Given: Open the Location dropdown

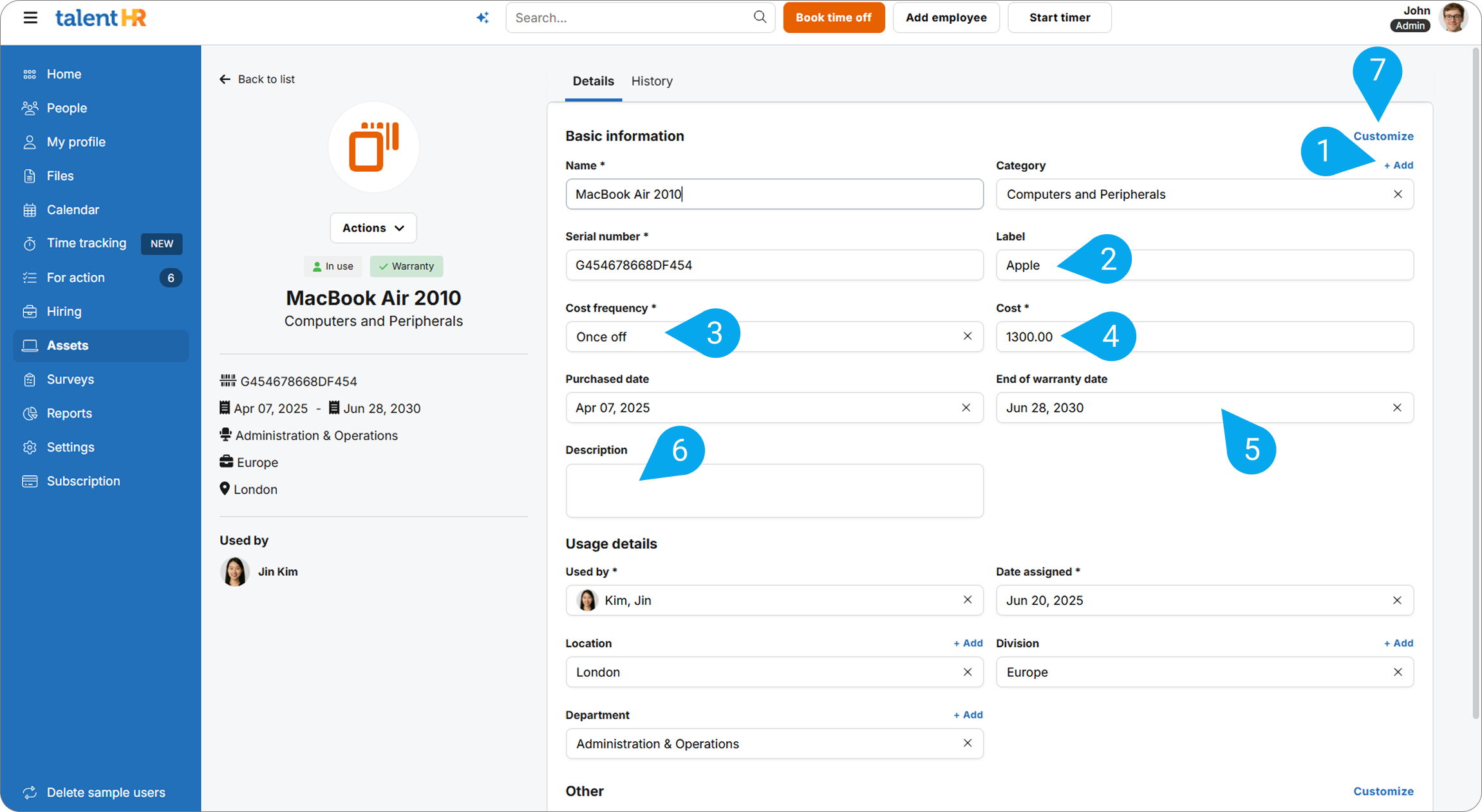Looking at the screenshot, I should pos(774,672).
